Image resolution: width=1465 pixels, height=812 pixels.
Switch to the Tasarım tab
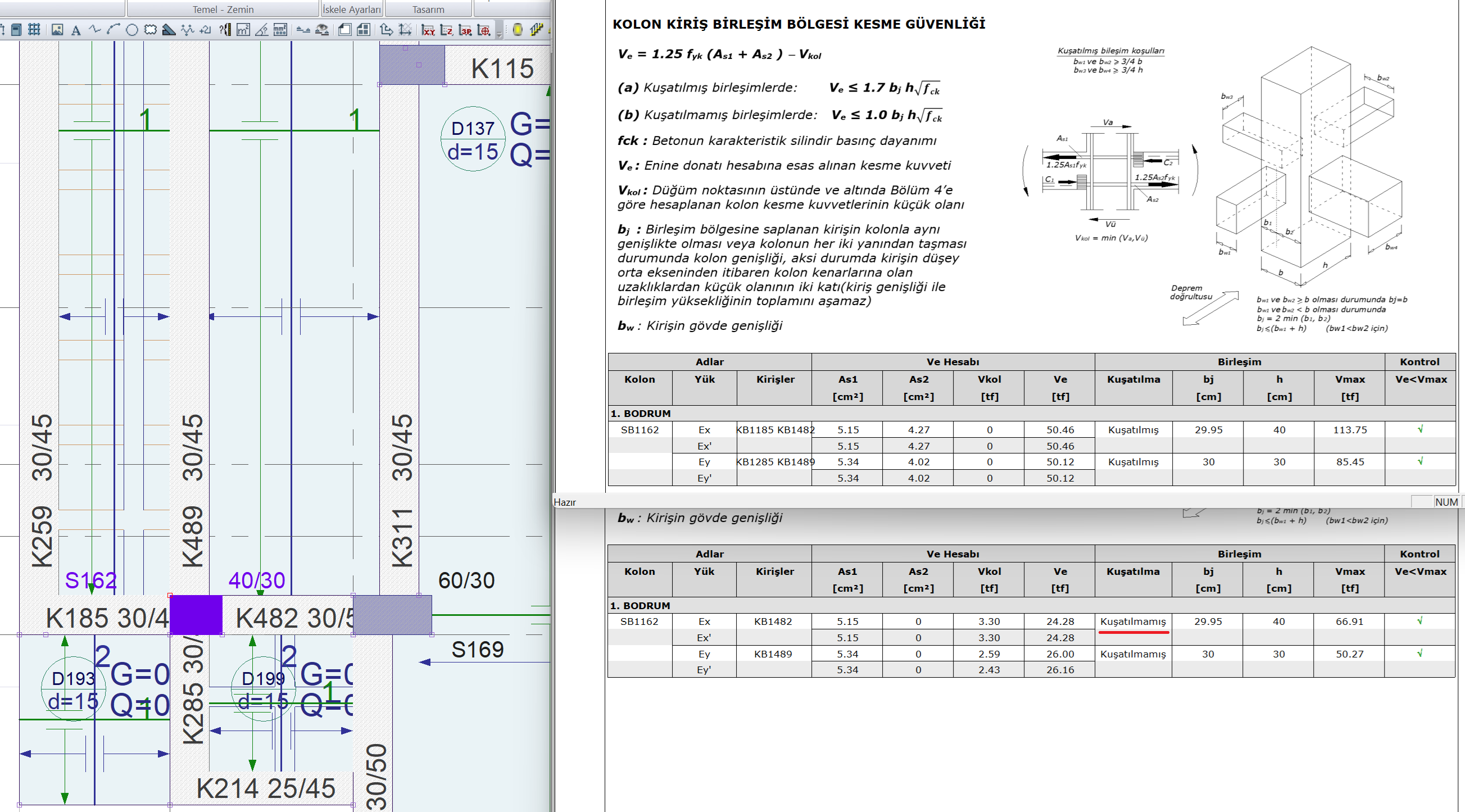(428, 9)
